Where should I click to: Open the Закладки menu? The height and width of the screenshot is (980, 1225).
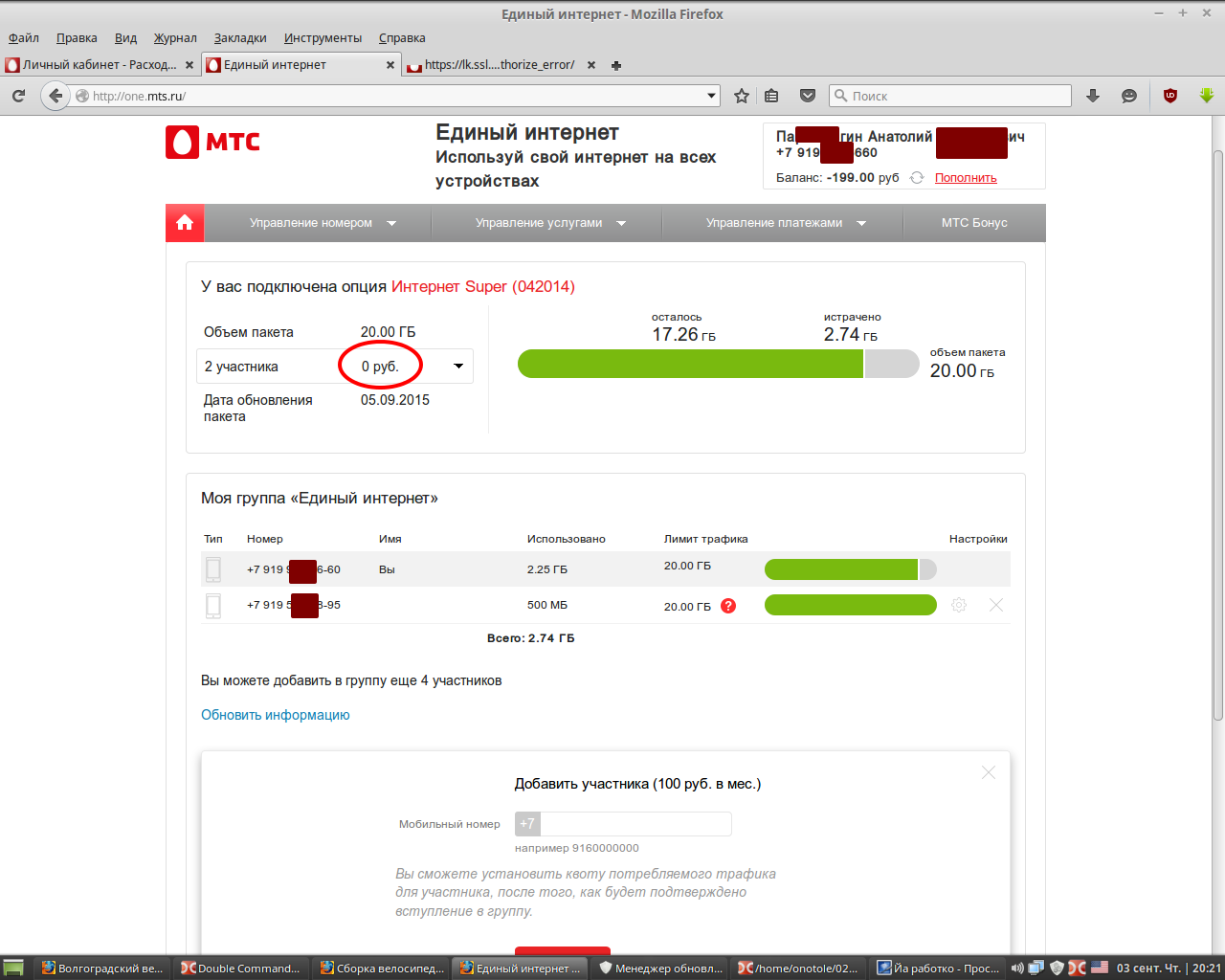pyautogui.click(x=240, y=38)
